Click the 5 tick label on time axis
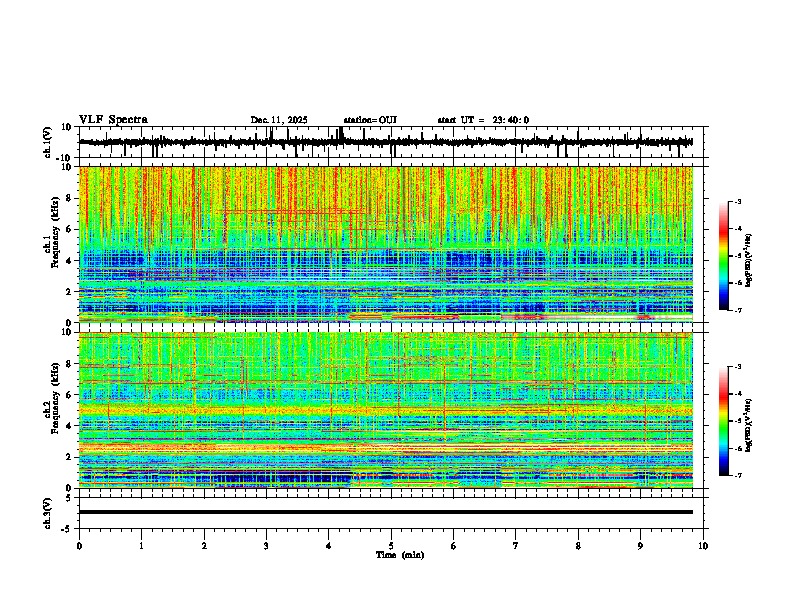The image size is (792, 612). click(x=391, y=546)
